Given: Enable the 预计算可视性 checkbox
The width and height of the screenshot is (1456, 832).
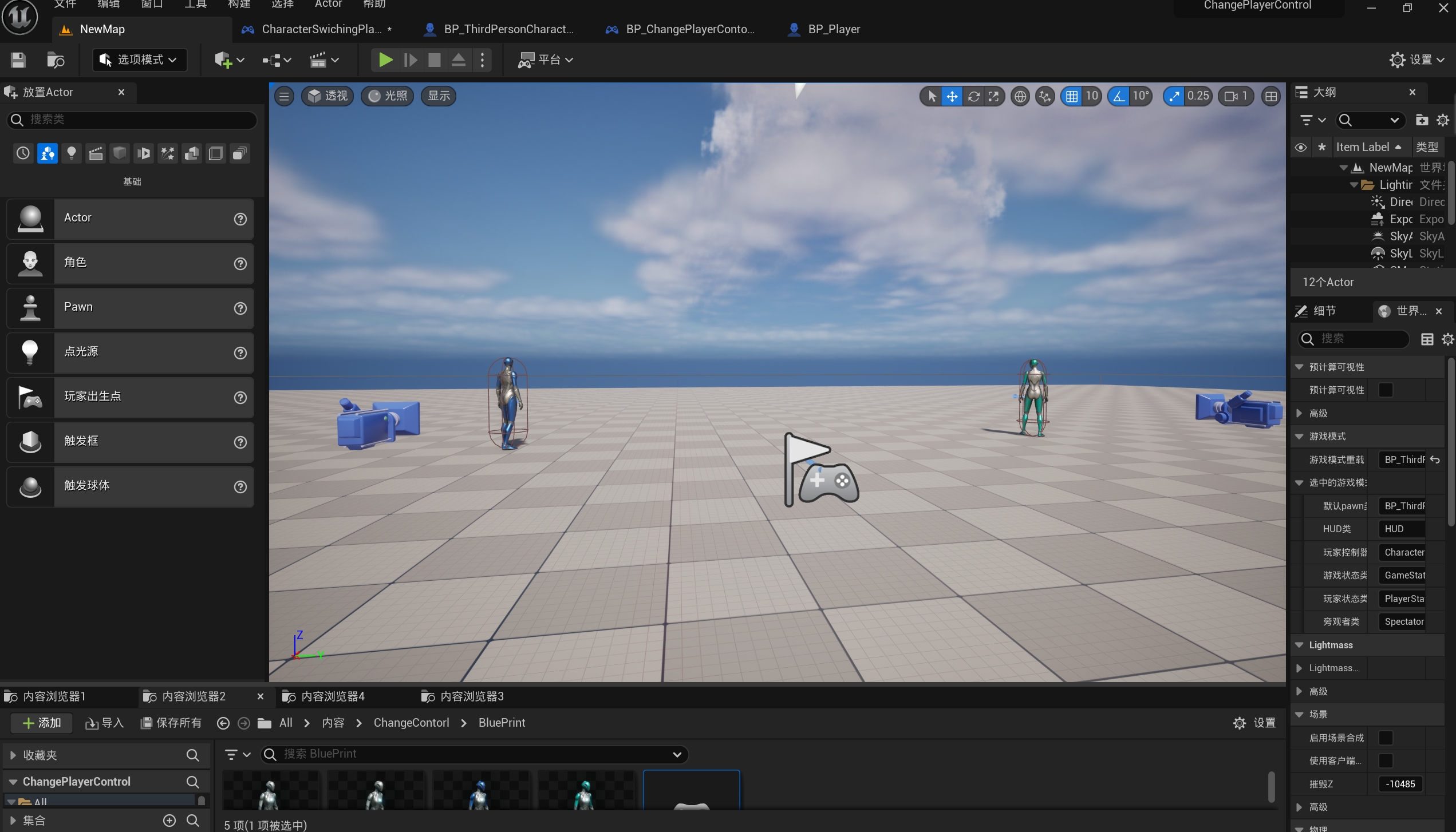Looking at the screenshot, I should point(1386,390).
